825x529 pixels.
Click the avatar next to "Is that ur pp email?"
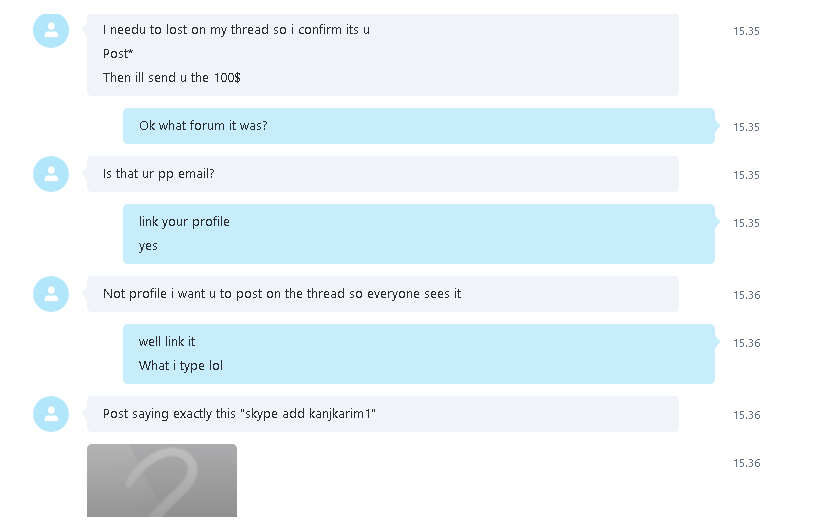point(51,174)
